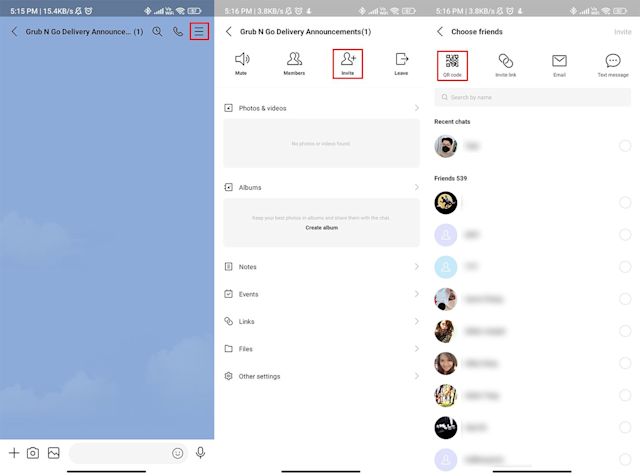The image size is (640, 476).
Task: Tap the Invite text button
Action: (x=622, y=32)
